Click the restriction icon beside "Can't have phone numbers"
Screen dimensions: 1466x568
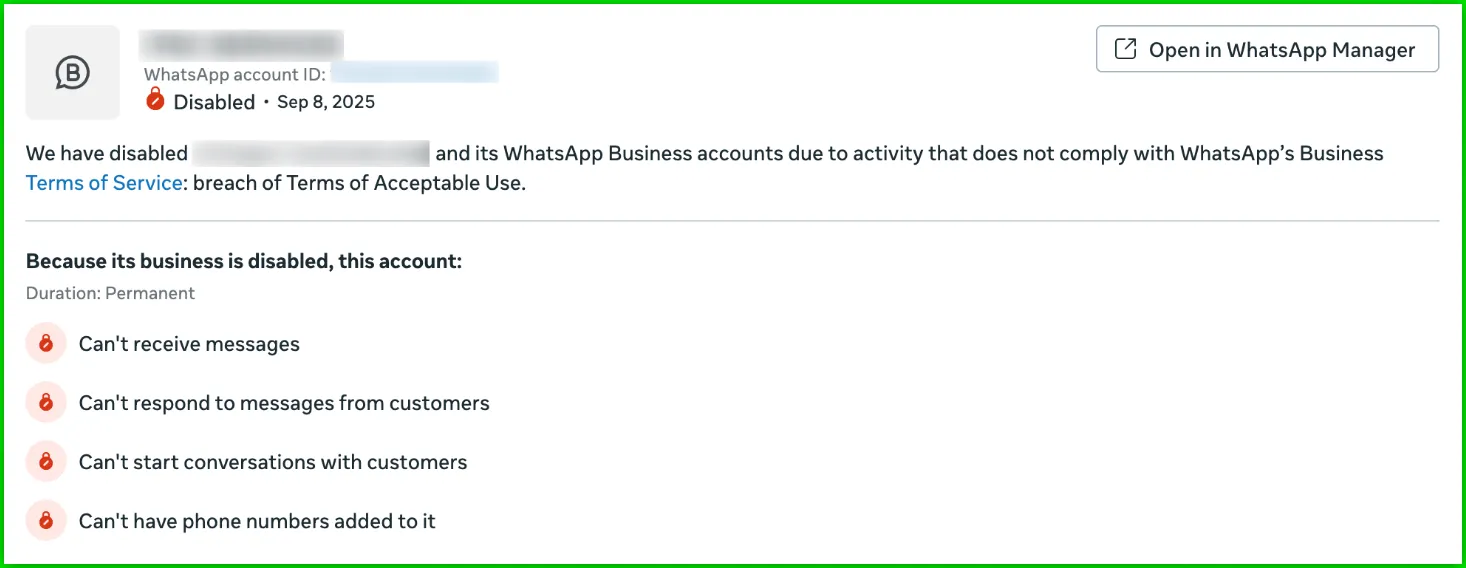click(x=45, y=521)
